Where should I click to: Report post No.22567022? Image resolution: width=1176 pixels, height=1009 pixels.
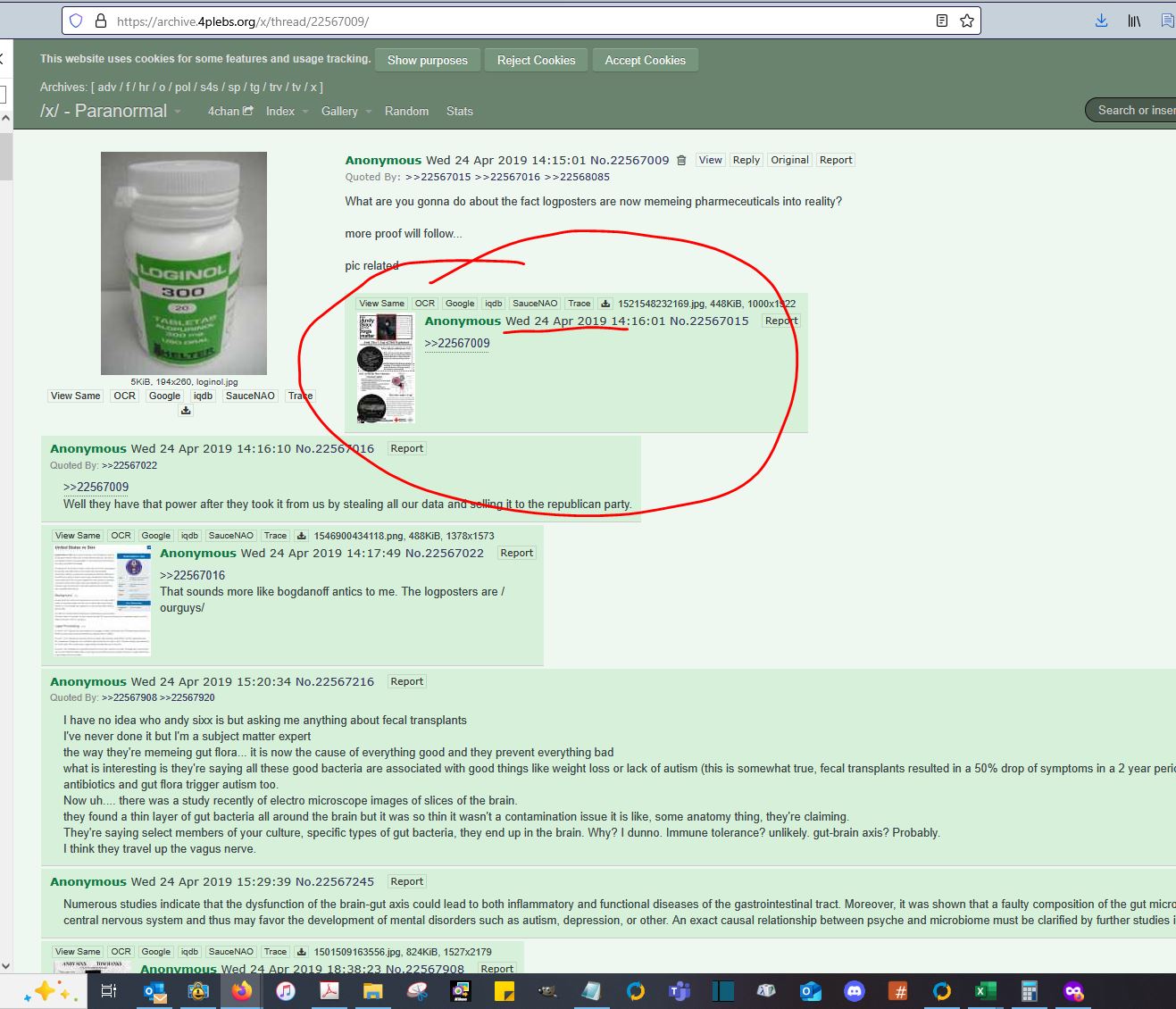point(516,553)
